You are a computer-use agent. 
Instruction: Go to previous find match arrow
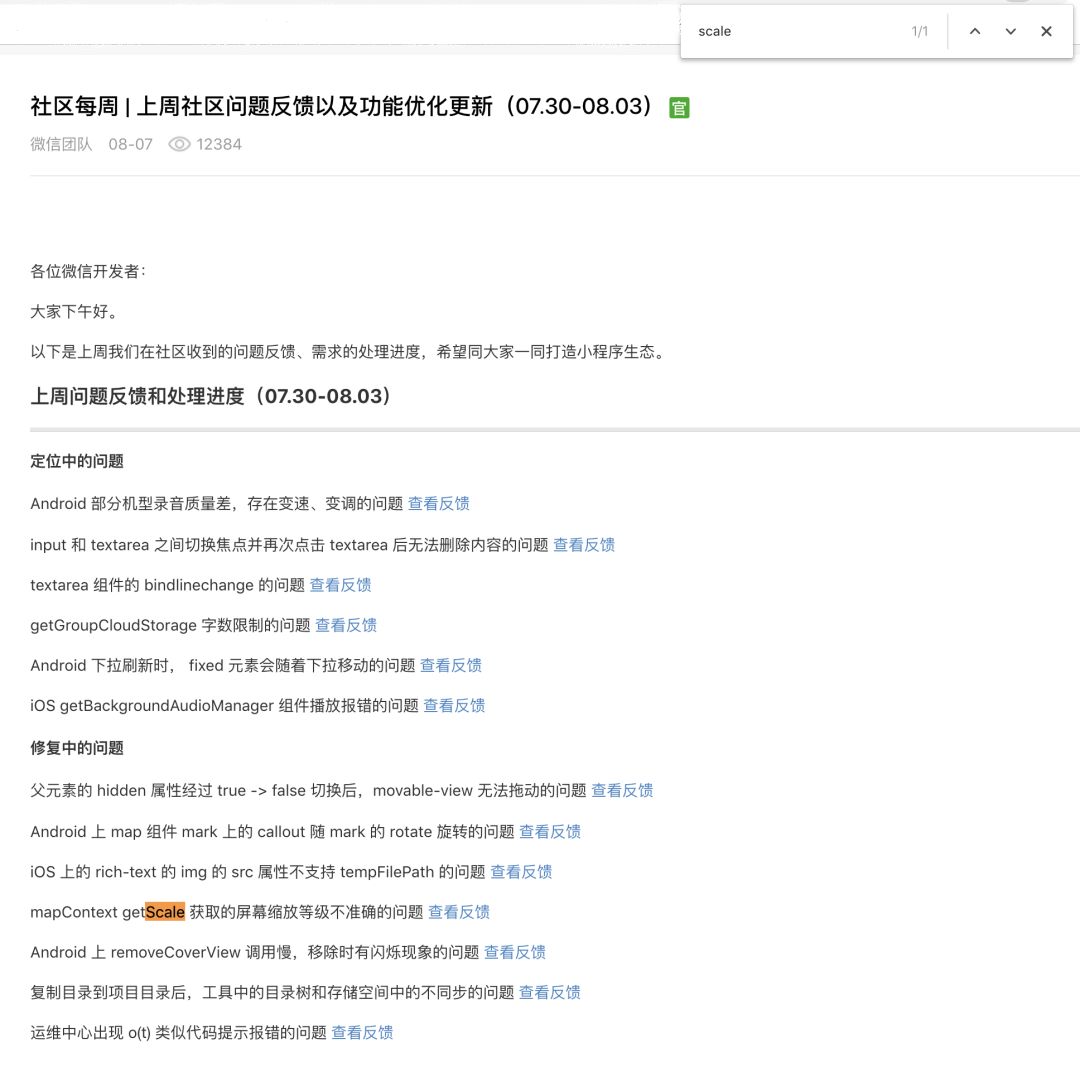pyautogui.click(x=975, y=31)
